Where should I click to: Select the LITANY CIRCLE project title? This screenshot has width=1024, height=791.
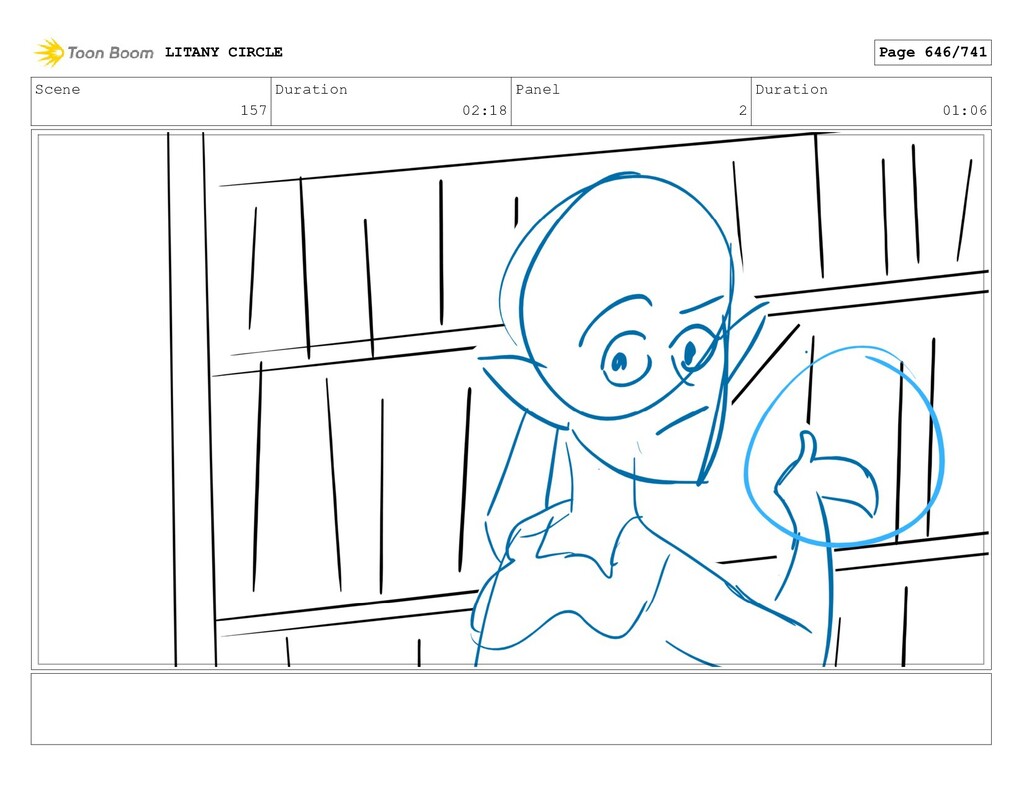click(223, 52)
